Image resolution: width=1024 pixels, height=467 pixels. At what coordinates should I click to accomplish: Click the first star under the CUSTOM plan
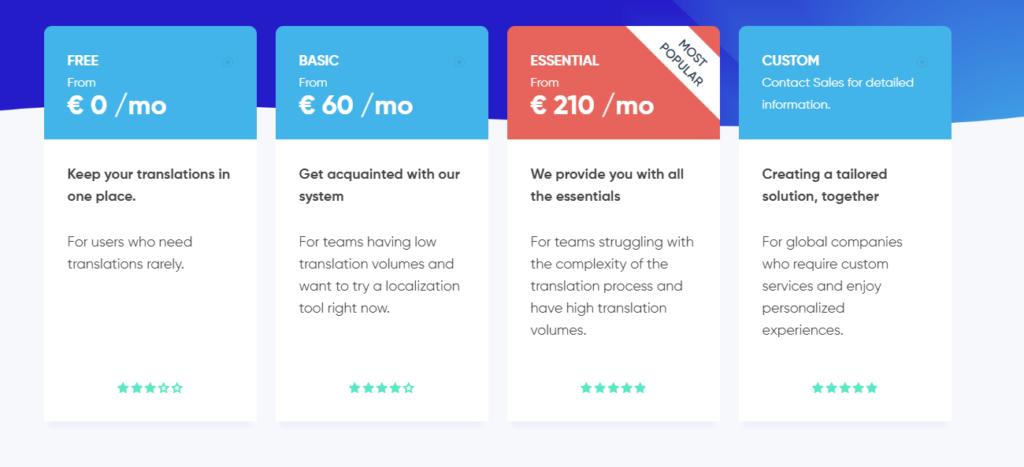coord(818,388)
